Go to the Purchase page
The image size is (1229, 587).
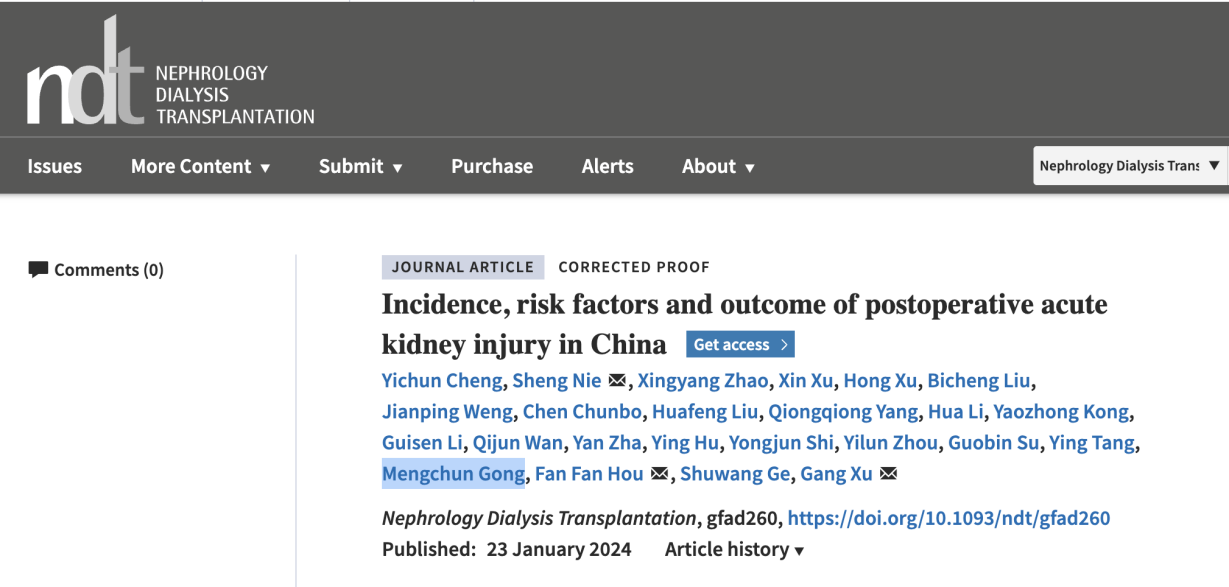pos(492,166)
